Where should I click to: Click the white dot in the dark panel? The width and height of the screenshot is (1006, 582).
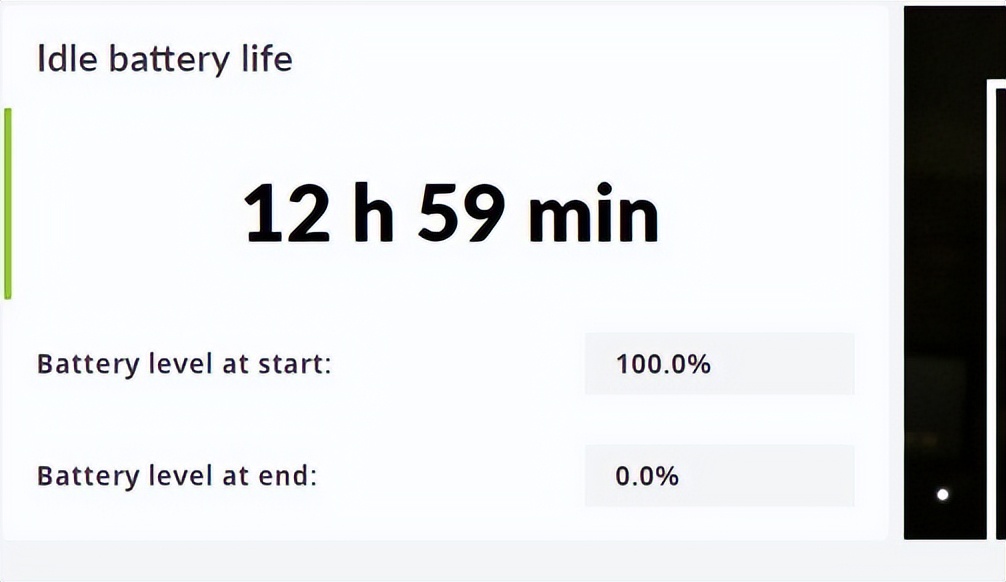tap(942, 494)
